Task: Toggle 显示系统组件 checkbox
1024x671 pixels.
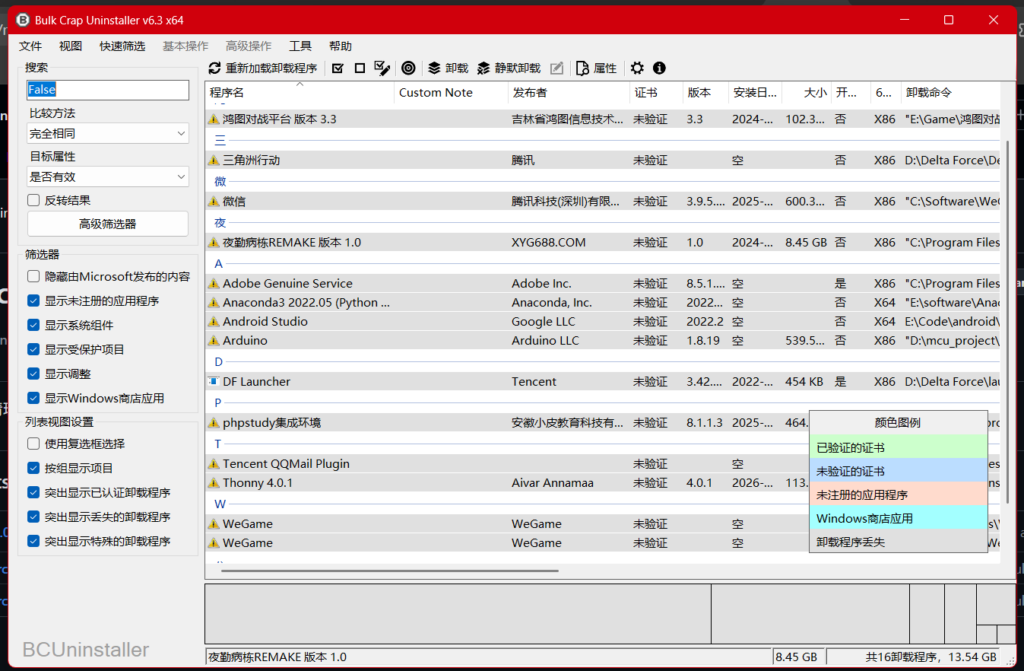Action: pos(33,325)
